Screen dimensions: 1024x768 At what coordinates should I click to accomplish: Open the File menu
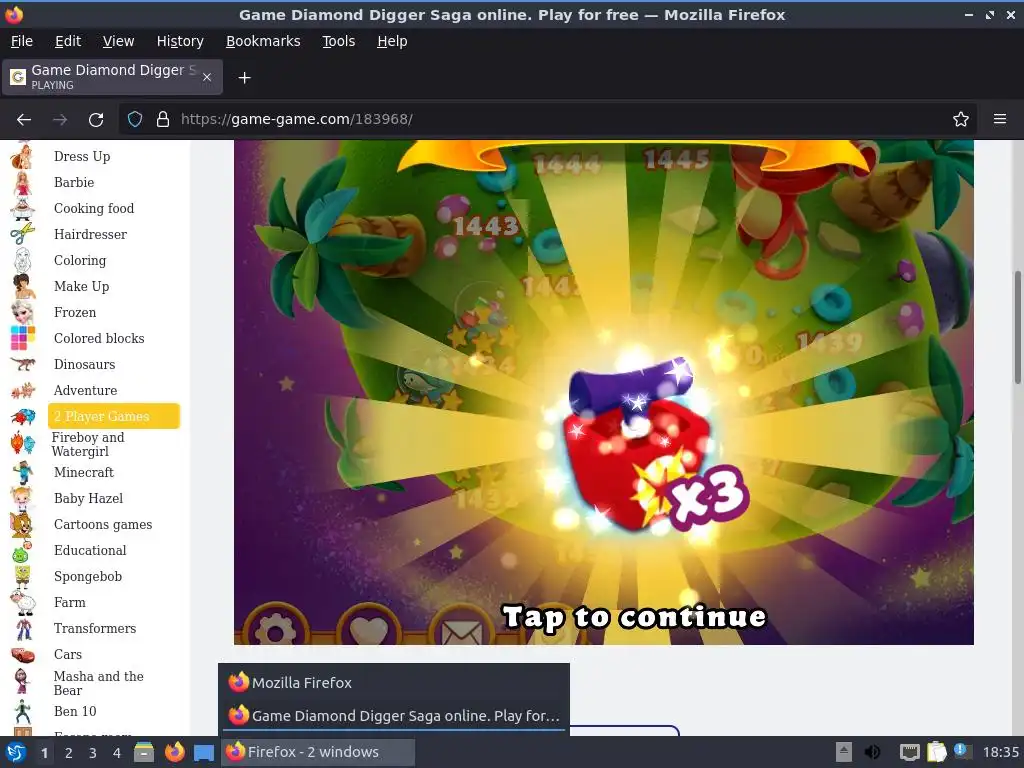click(22, 41)
